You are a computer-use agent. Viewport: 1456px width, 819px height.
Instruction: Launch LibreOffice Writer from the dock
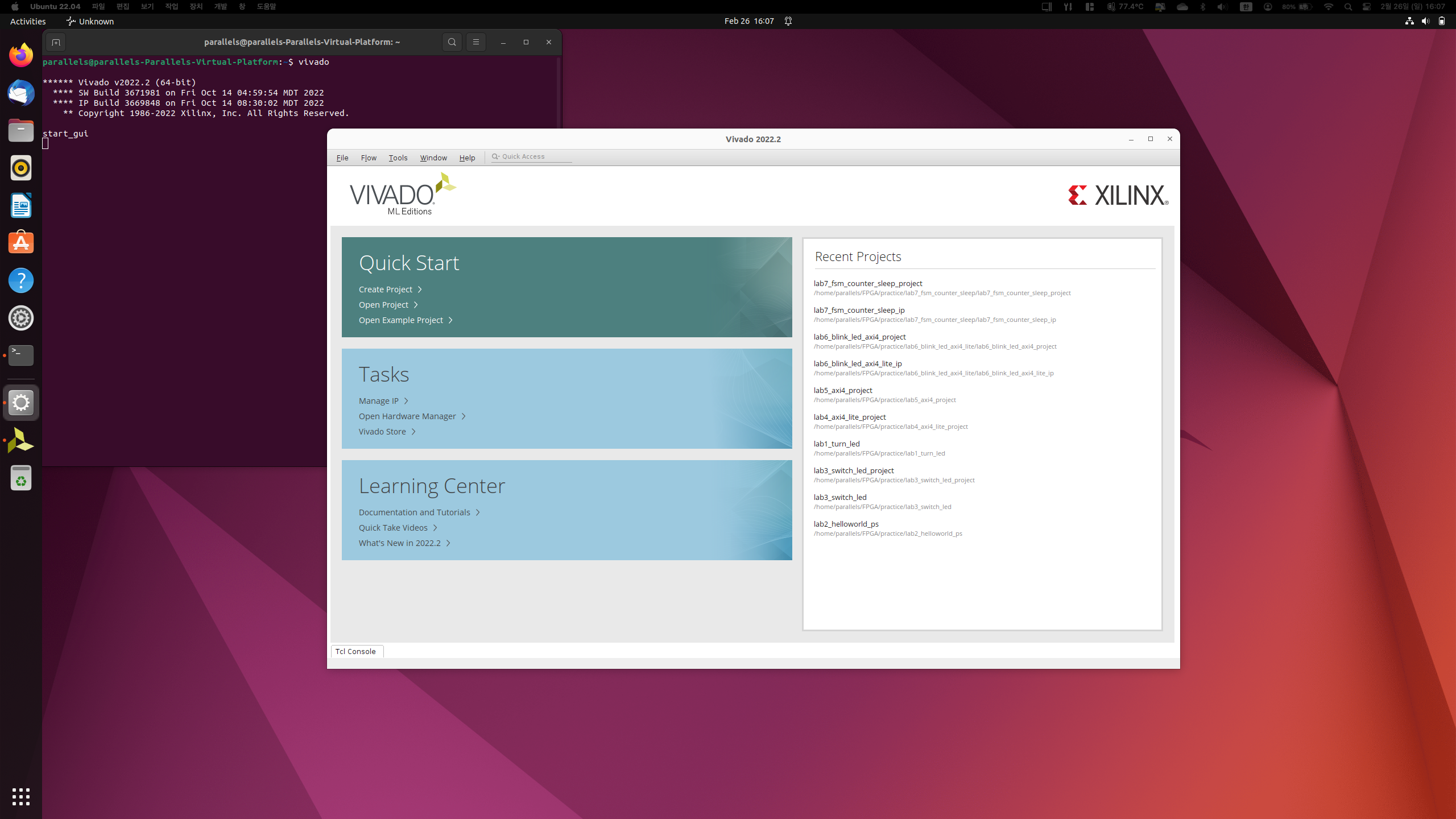(x=21, y=205)
